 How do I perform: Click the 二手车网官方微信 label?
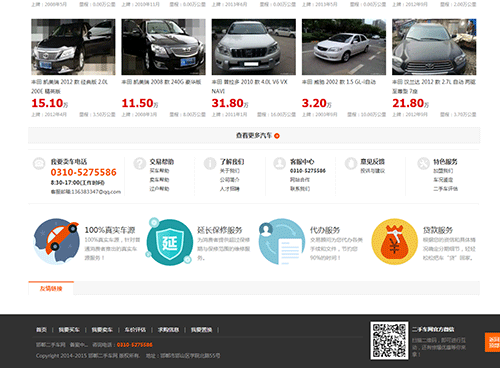tap(433, 329)
